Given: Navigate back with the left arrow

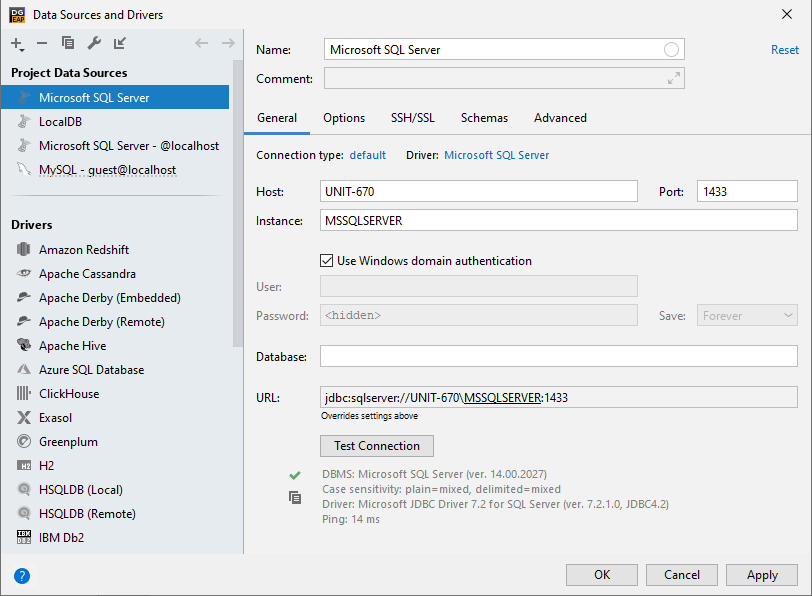Looking at the screenshot, I should [201, 43].
